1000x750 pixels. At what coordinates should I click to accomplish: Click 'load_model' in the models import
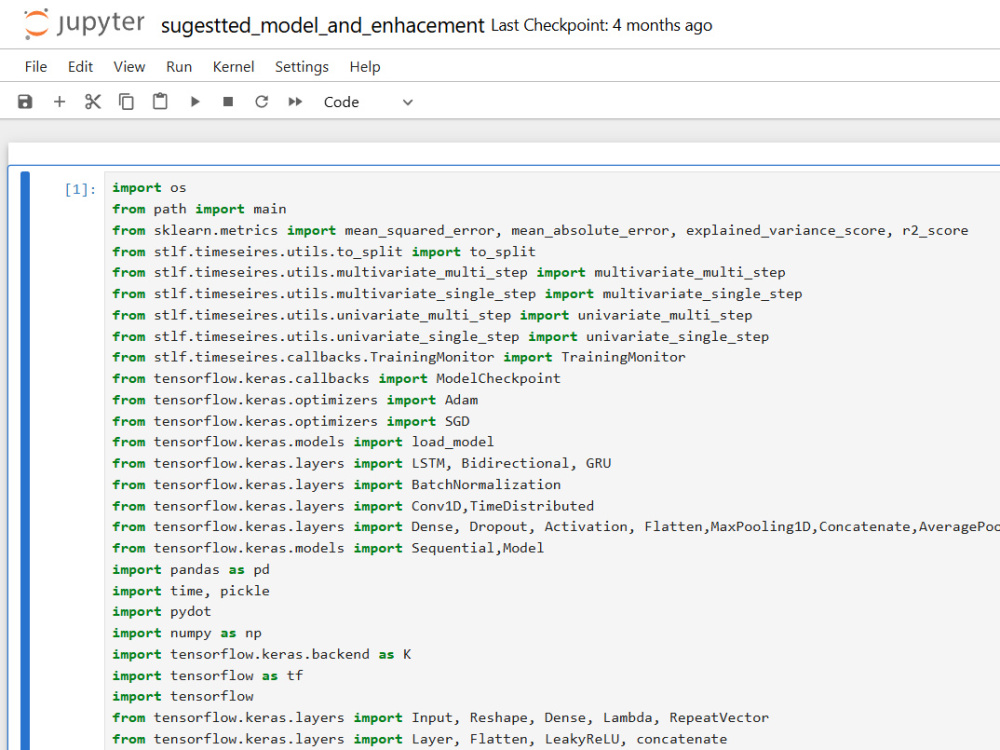[x=453, y=442]
